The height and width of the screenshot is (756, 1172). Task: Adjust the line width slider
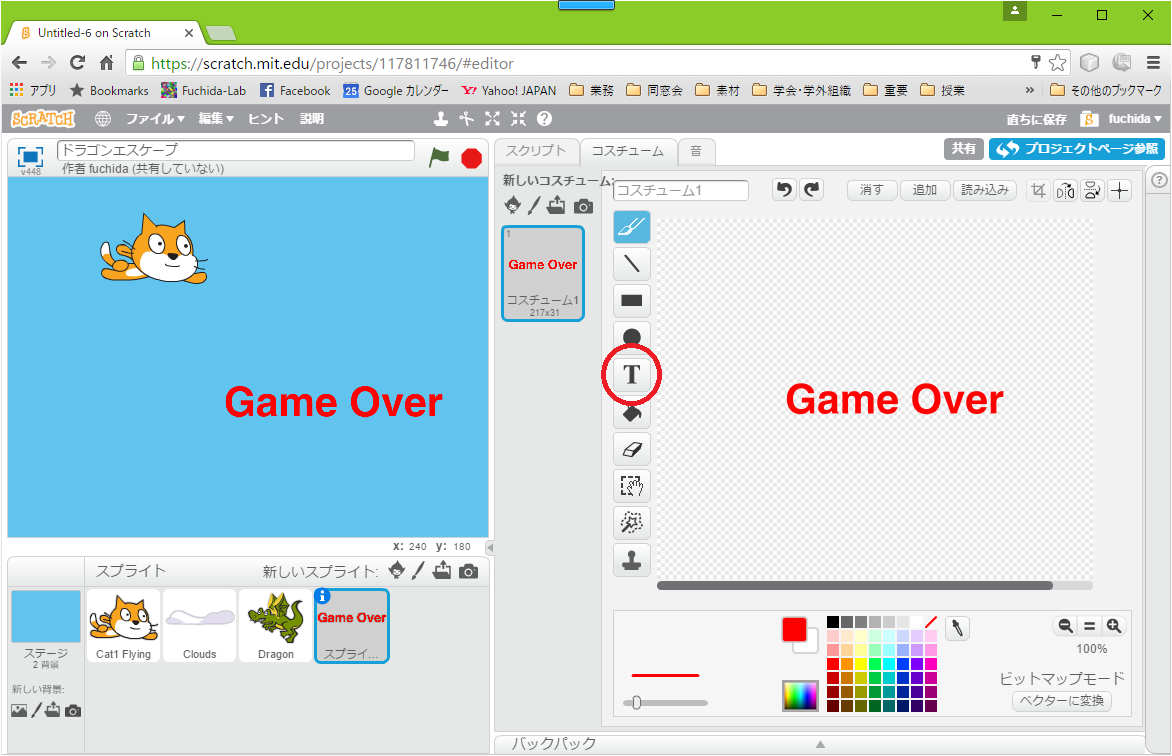(636, 703)
